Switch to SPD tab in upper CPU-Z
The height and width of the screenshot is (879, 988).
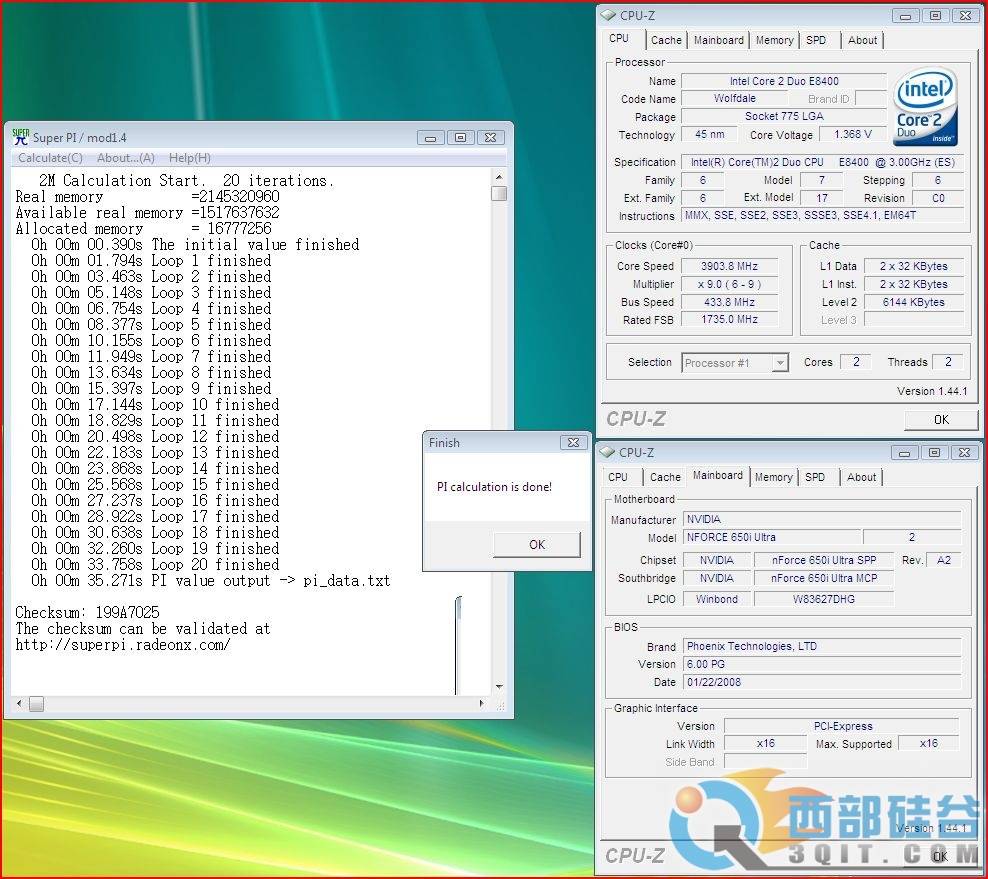[816, 40]
